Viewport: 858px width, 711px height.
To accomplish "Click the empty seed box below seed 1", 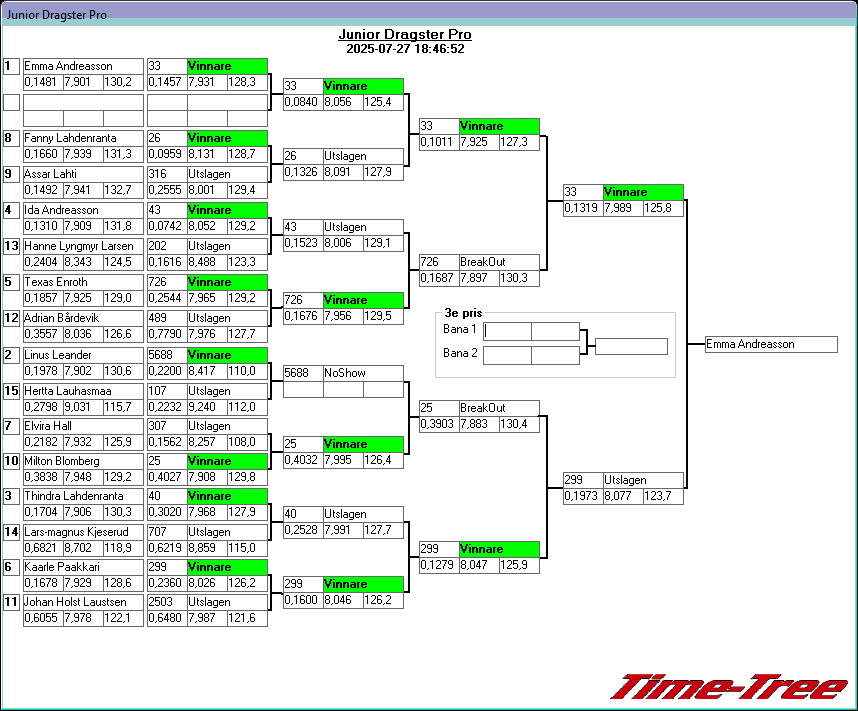I will (x=12, y=102).
